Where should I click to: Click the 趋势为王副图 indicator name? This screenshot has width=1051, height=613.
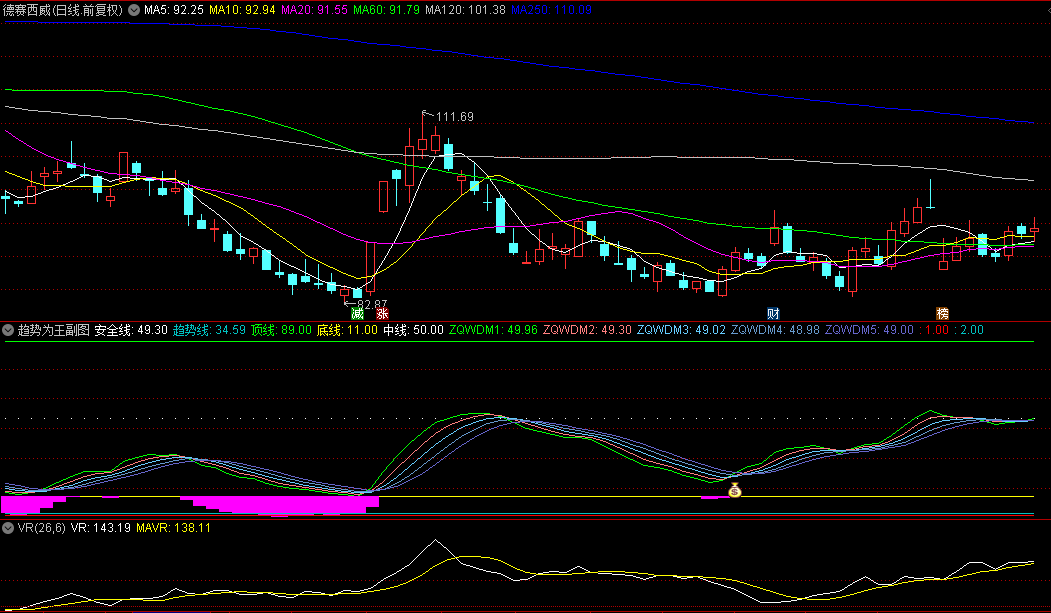point(53,329)
